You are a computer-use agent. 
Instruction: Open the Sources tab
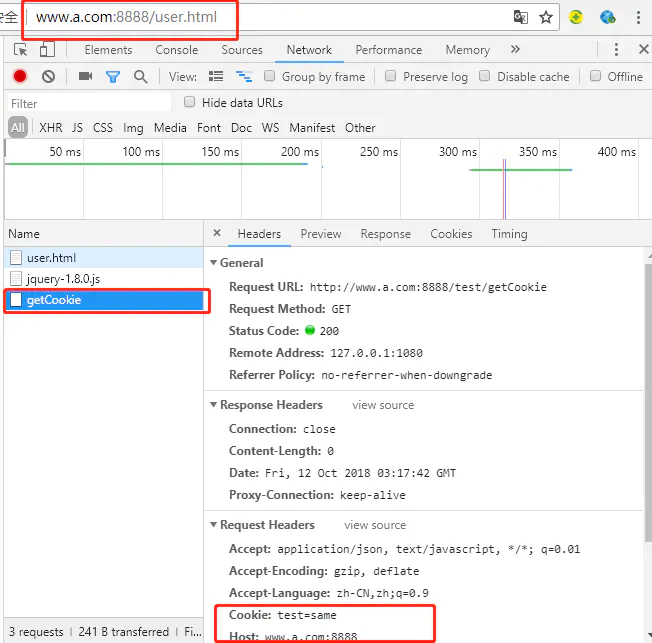(x=242, y=50)
